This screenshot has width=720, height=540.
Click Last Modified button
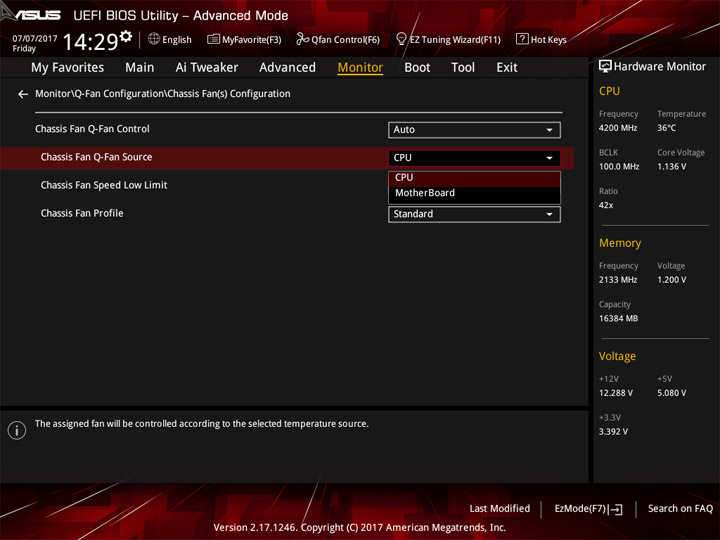[500, 509]
